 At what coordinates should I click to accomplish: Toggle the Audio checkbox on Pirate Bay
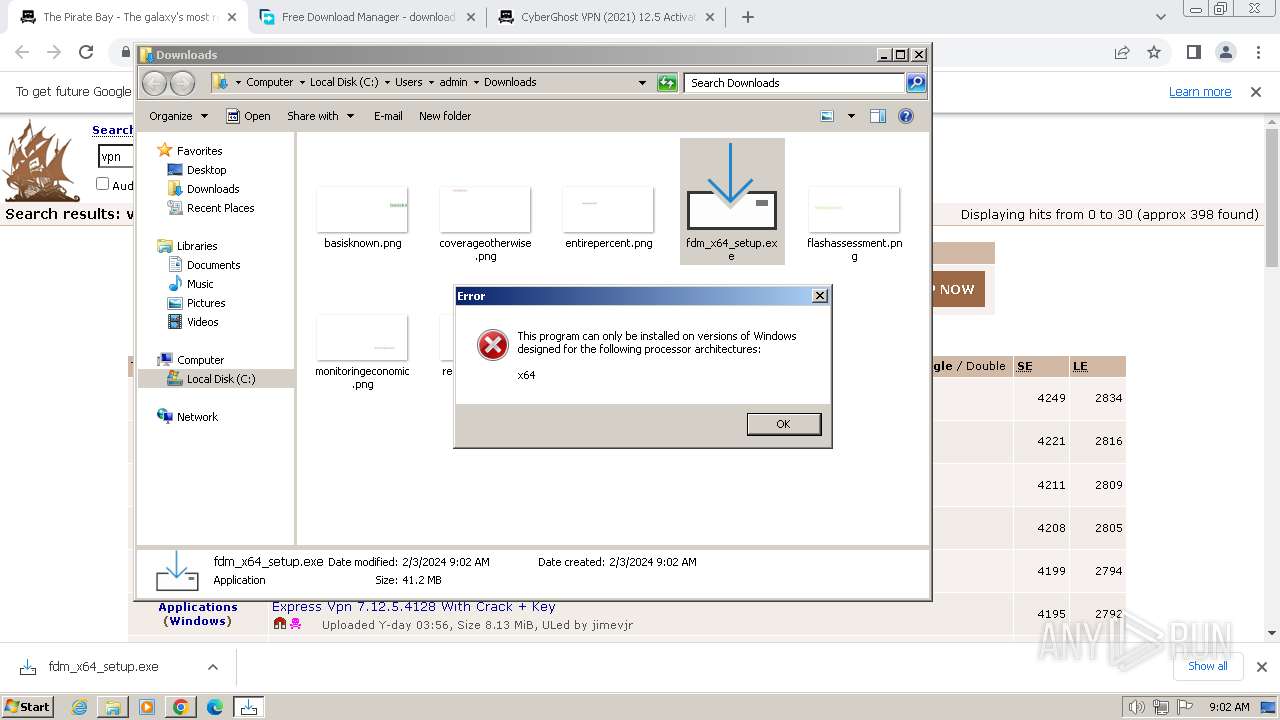point(102,184)
